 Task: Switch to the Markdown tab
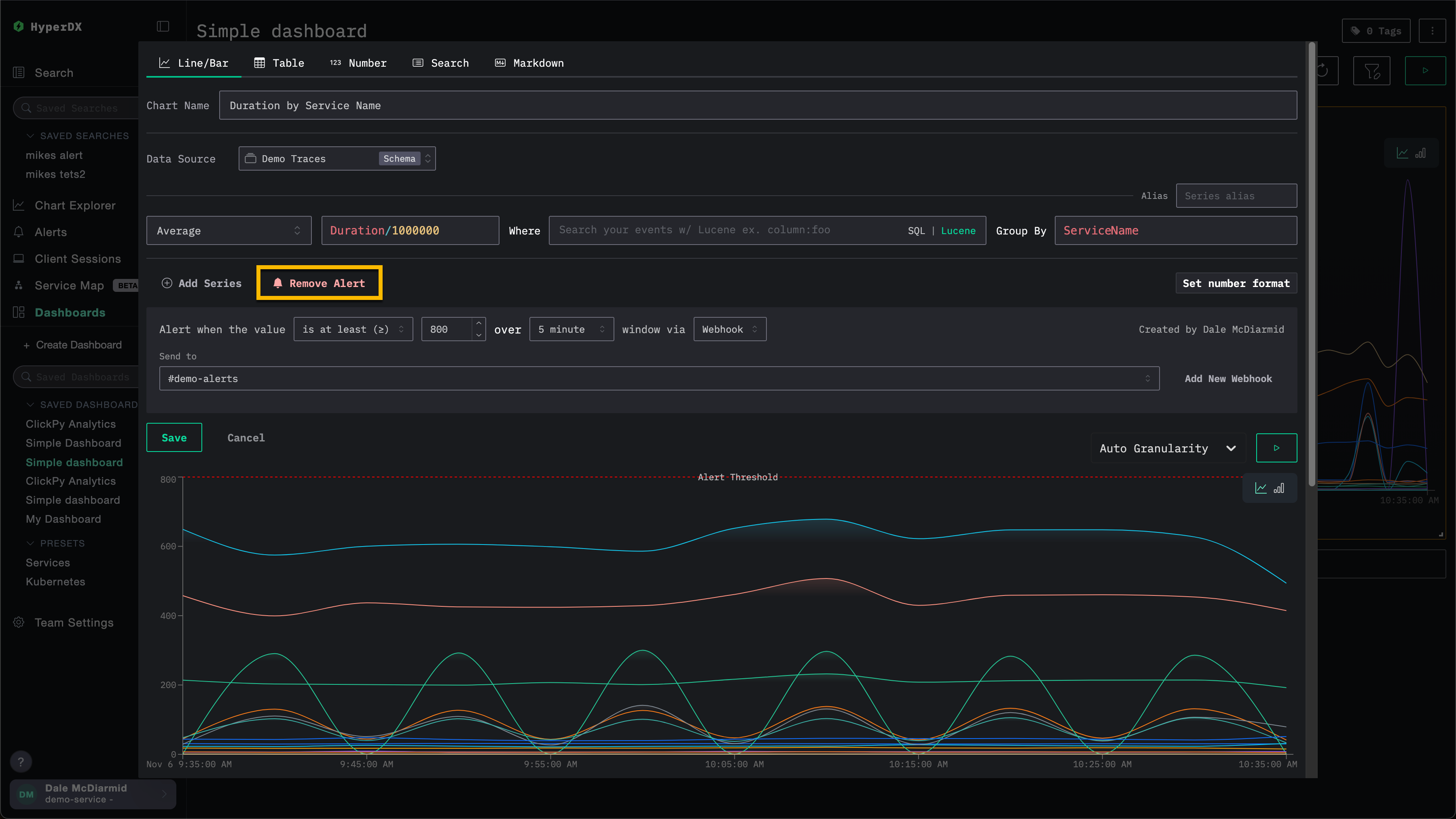(x=529, y=63)
